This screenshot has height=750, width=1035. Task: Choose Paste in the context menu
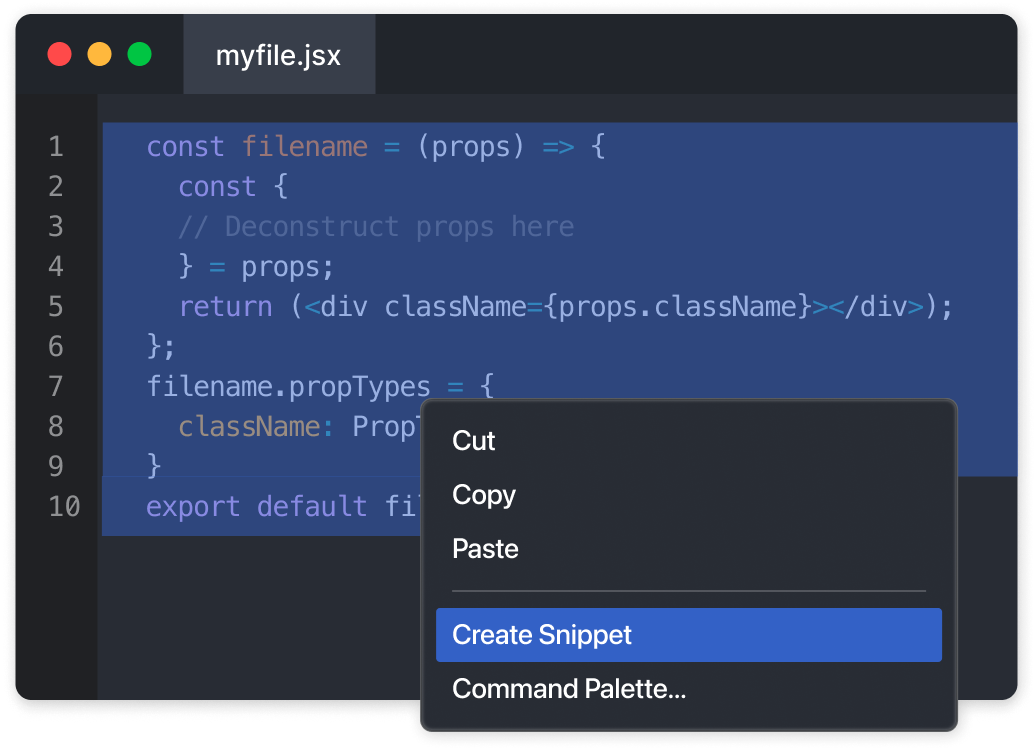tap(485, 548)
